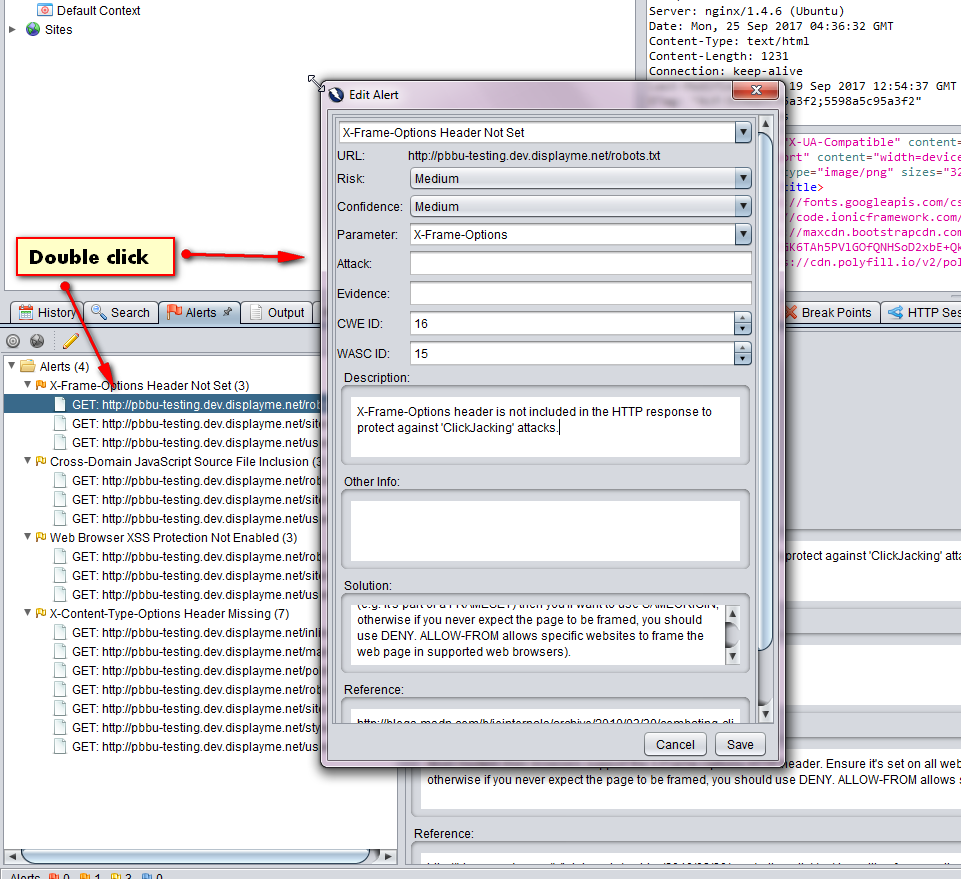Click the globe icon in Alerts toolbar

coord(37,341)
